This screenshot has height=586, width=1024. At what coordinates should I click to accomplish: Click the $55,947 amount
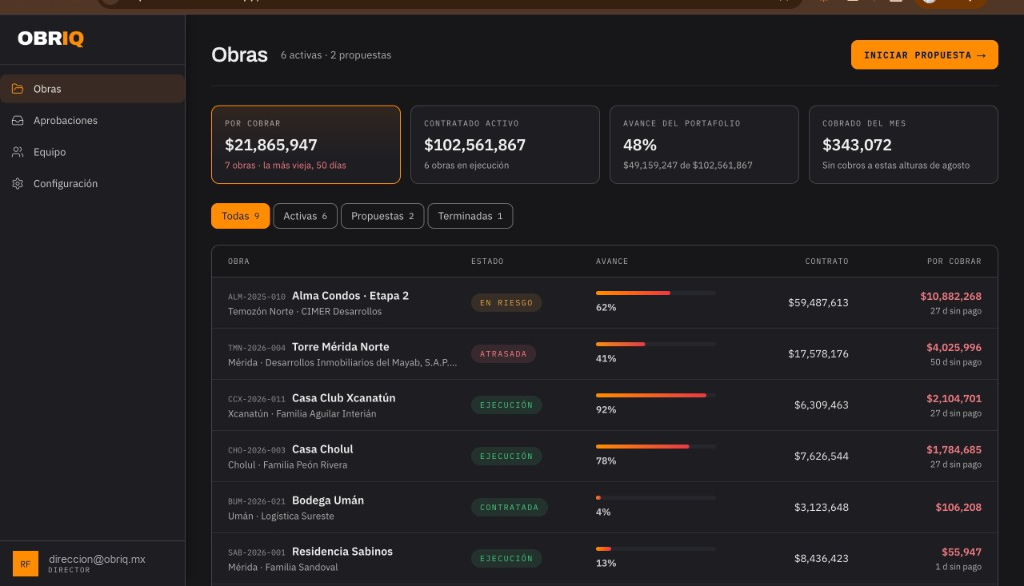[961, 553]
